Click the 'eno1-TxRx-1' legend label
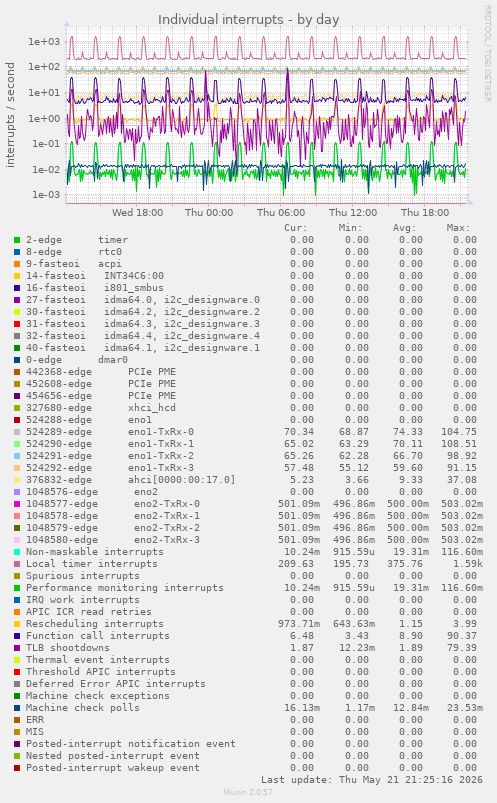Screen dimensions: 497x803 pos(161,444)
